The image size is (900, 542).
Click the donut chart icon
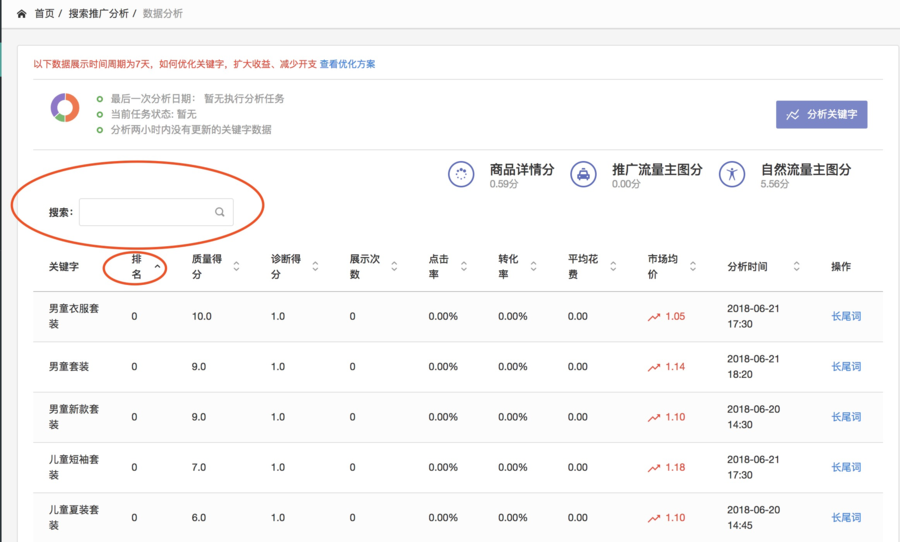tap(65, 107)
